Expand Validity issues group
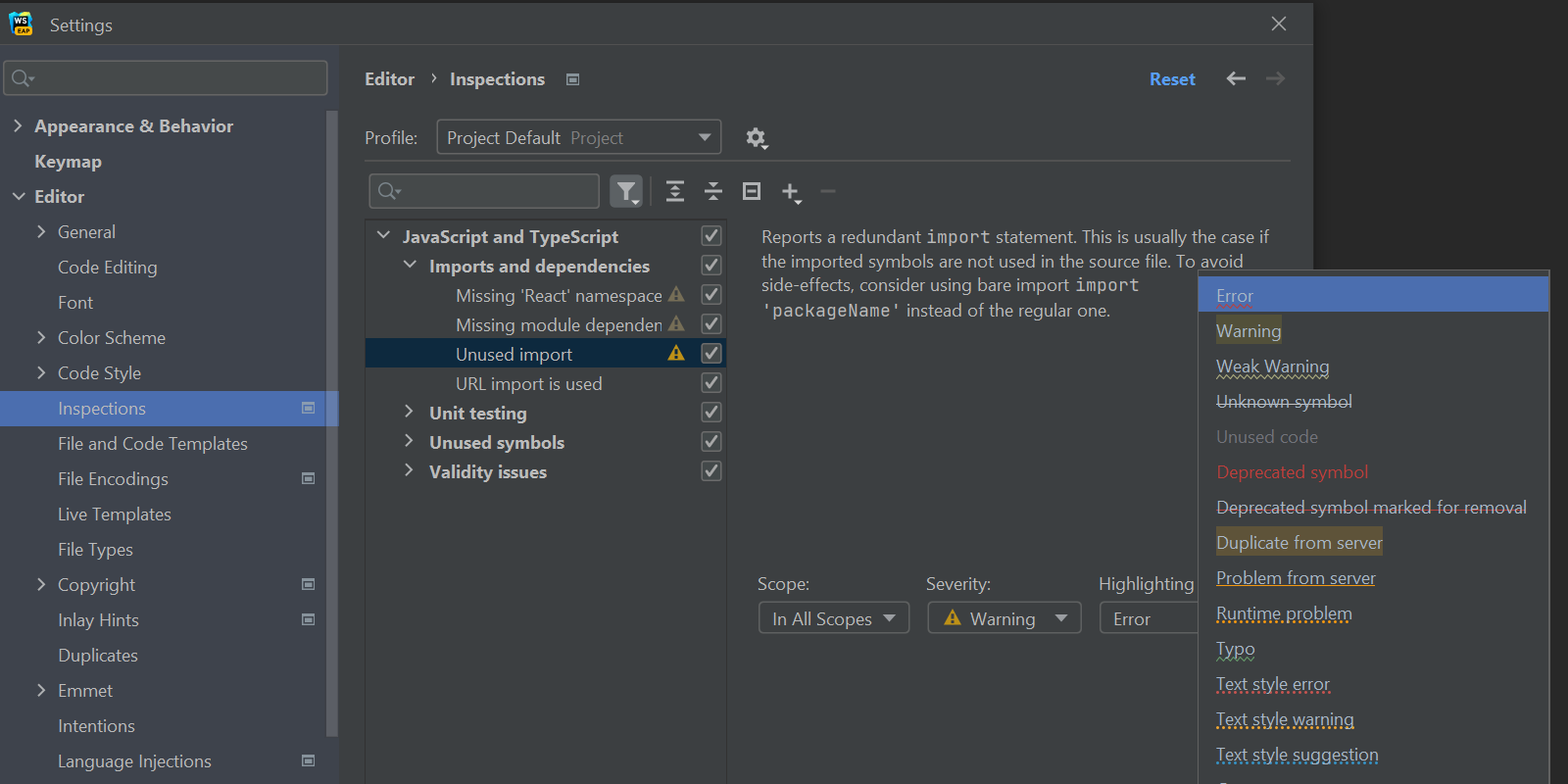Image resolution: width=1568 pixels, height=784 pixels. point(410,471)
